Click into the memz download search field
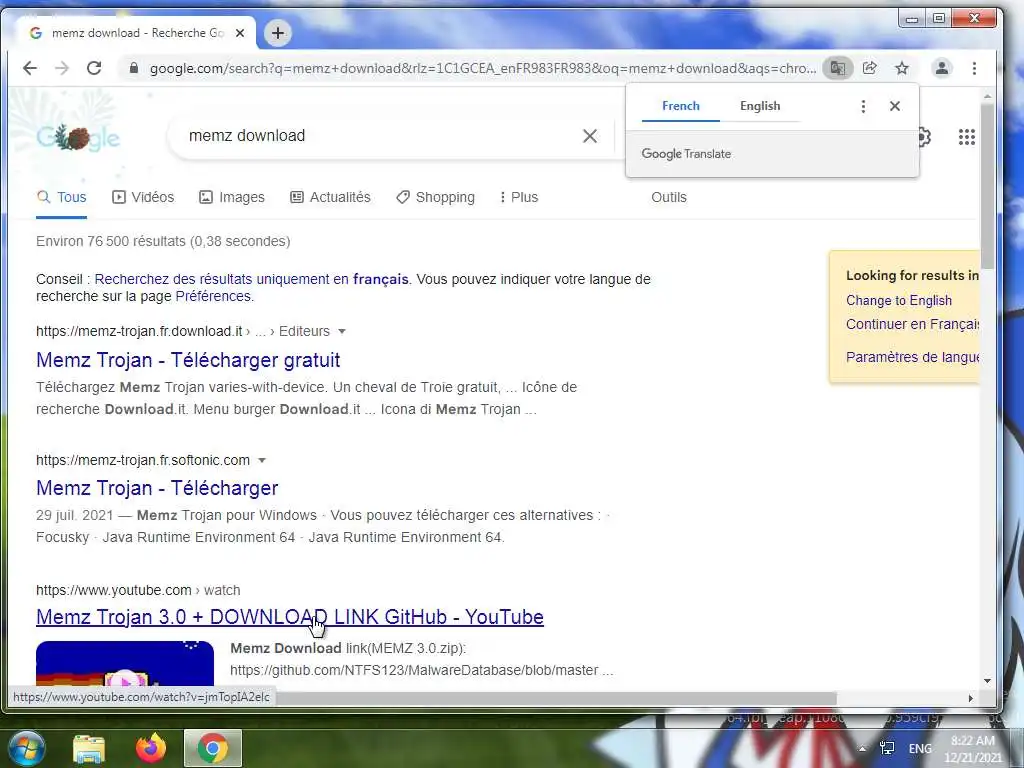This screenshot has height=768, width=1024. 379,136
